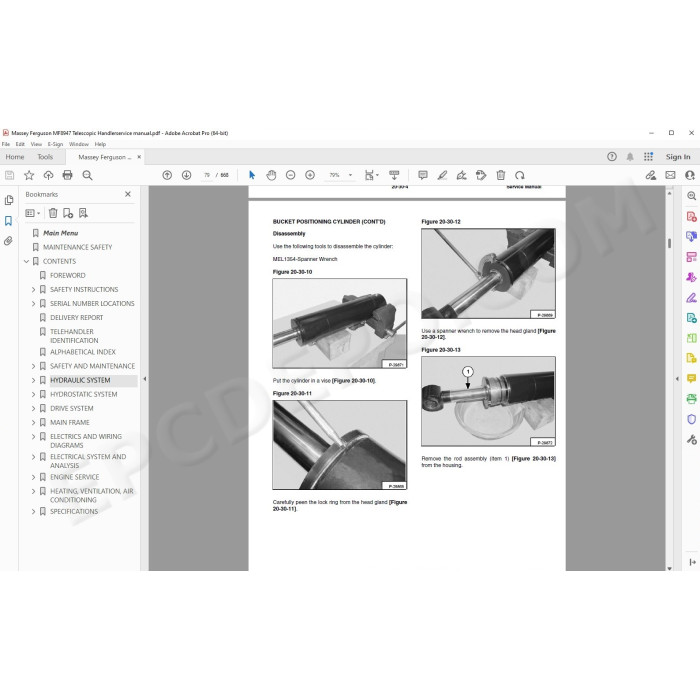Image resolution: width=700 pixels, height=700 pixels.
Task: Open the Protect shield tool
Action: tap(692, 419)
